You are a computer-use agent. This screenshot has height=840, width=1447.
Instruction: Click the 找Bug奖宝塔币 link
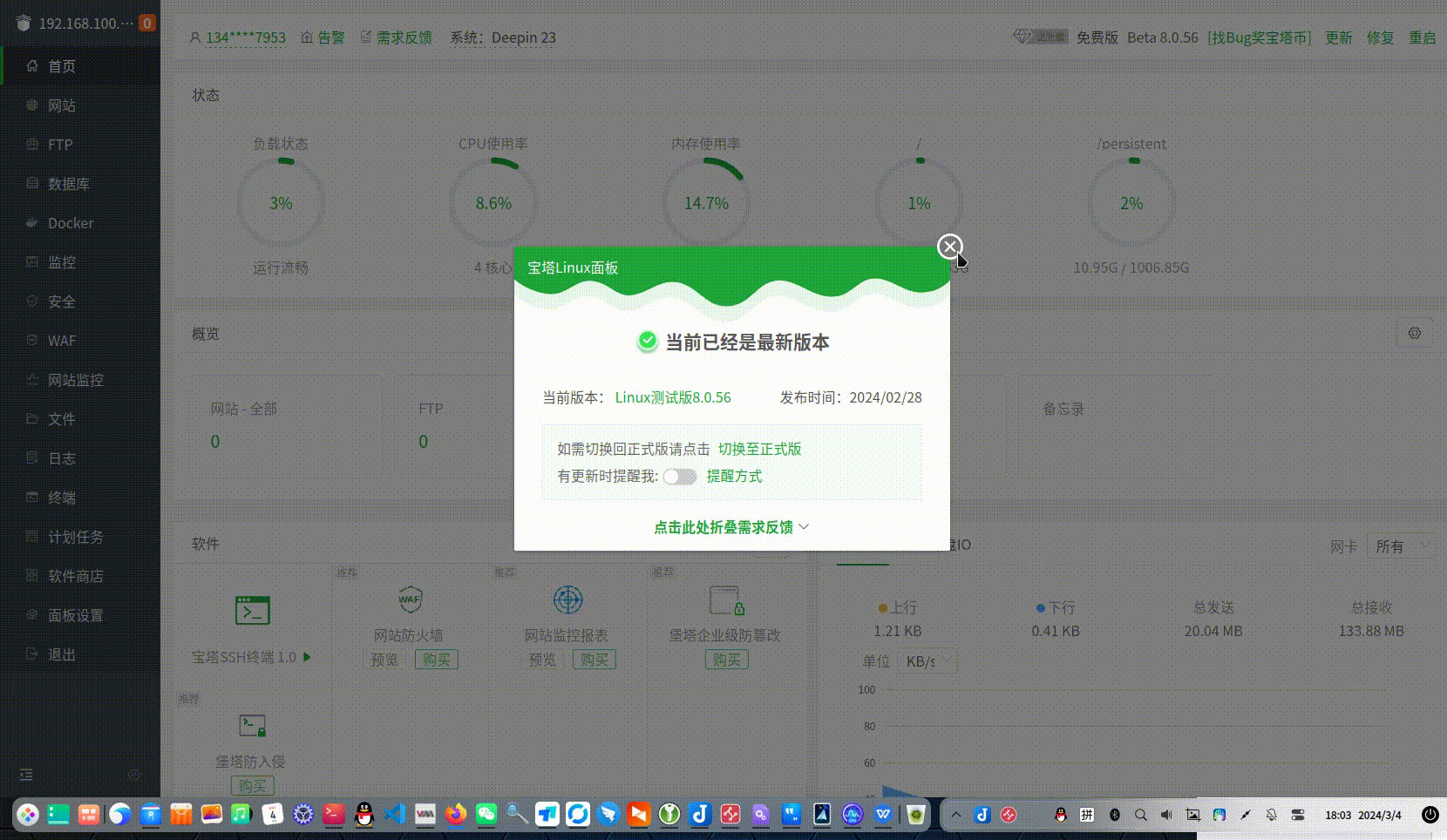[x=1259, y=37]
